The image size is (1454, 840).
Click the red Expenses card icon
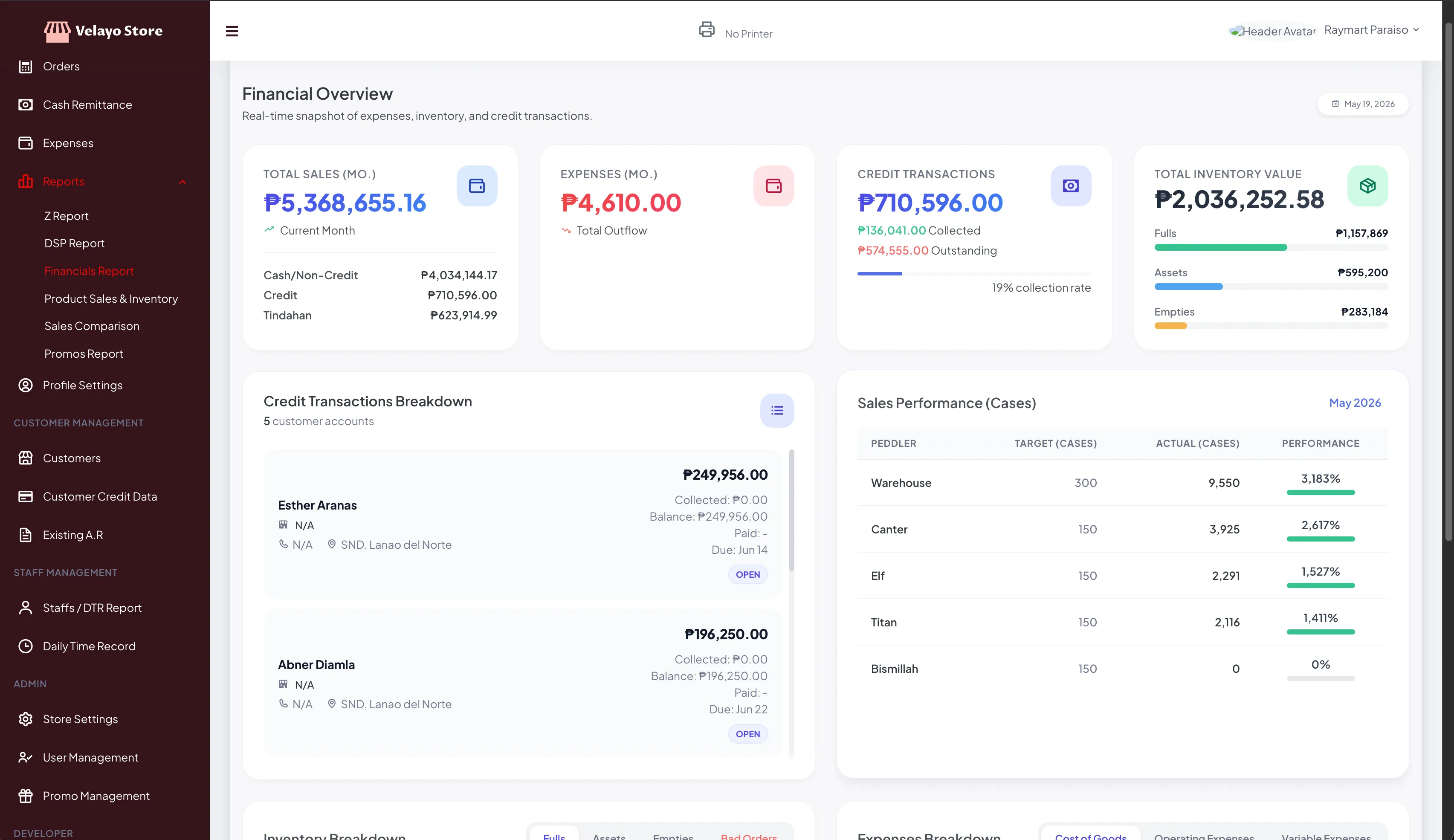773,186
